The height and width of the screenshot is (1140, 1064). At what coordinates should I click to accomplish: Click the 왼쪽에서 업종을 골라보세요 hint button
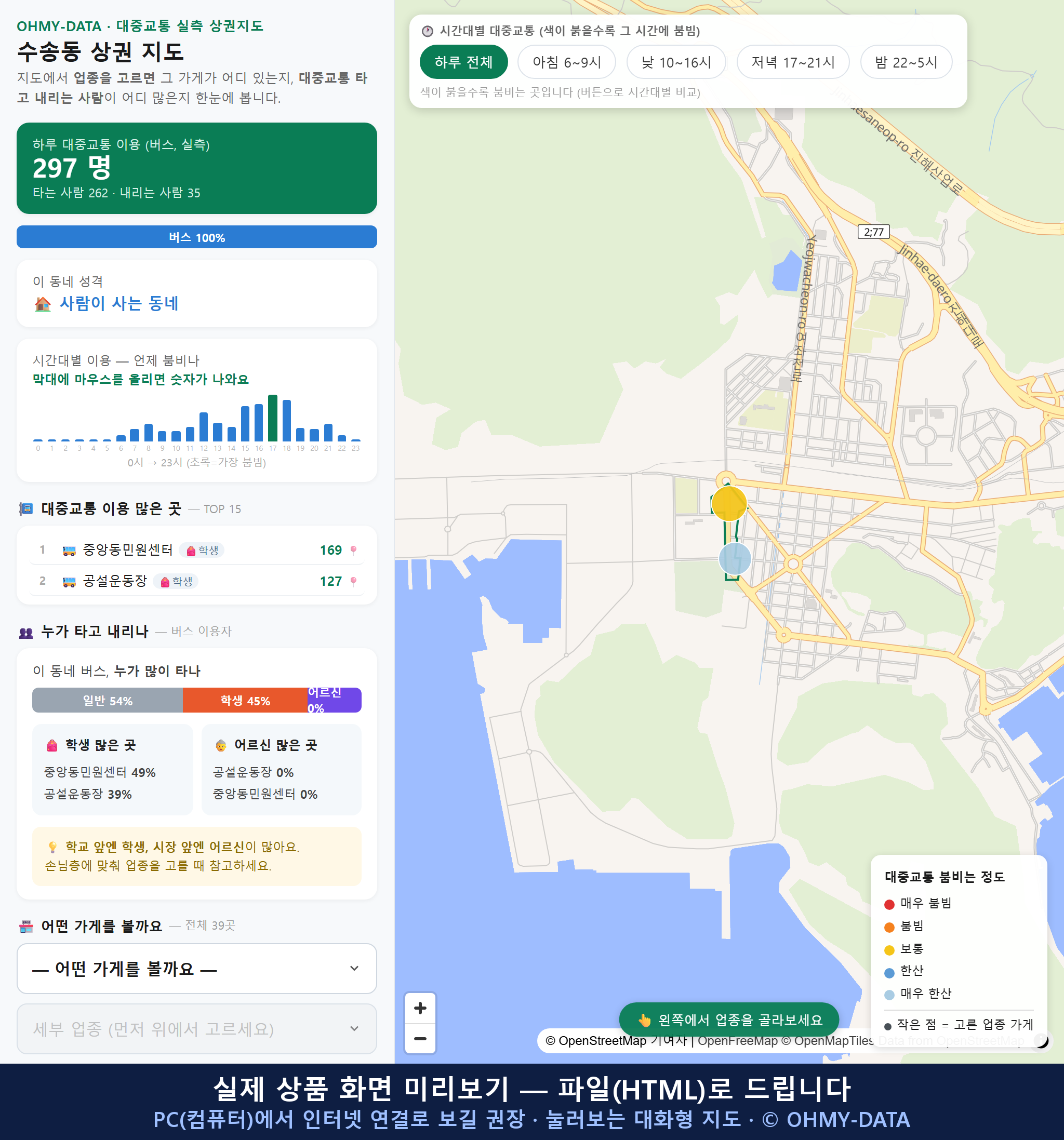(729, 1020)
